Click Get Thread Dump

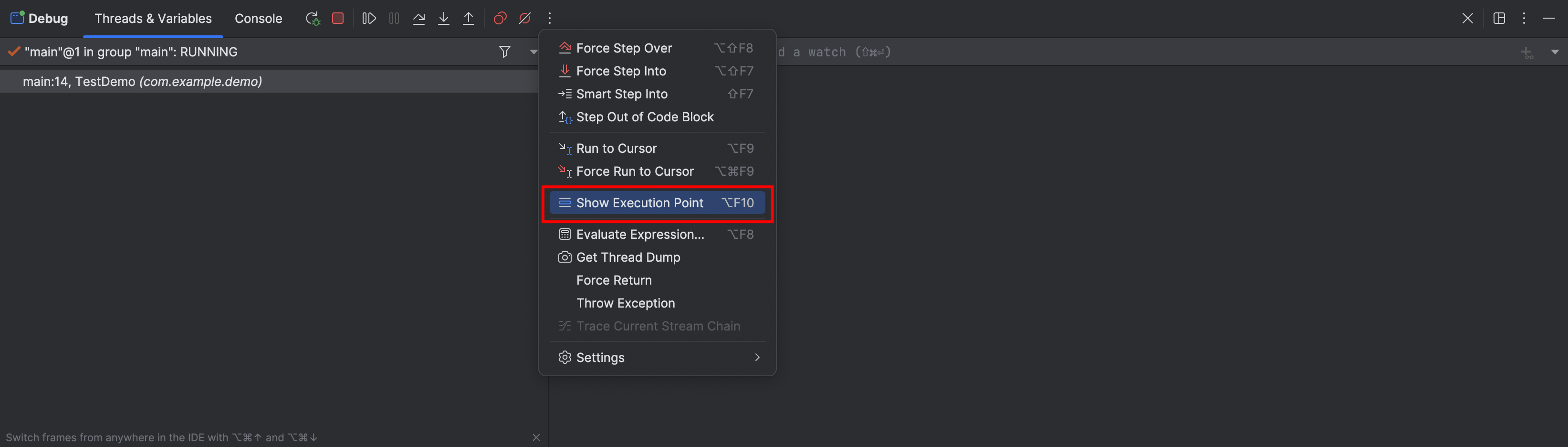[x=627, y=257]
